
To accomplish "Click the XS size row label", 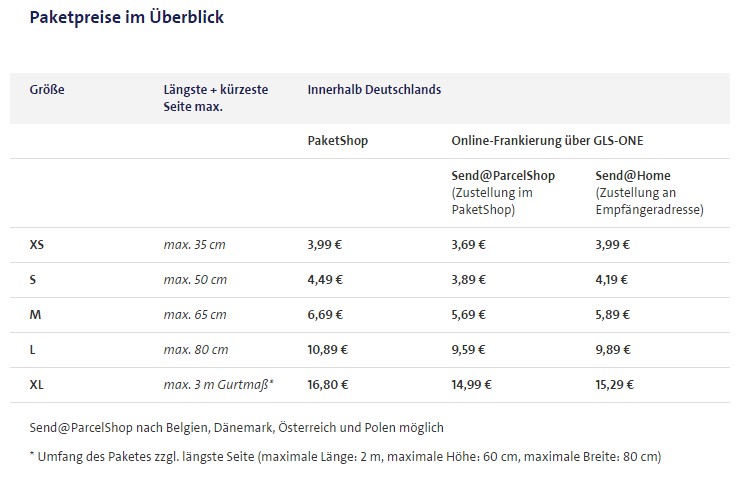I will pyautogui.click(x=37, y=244).
